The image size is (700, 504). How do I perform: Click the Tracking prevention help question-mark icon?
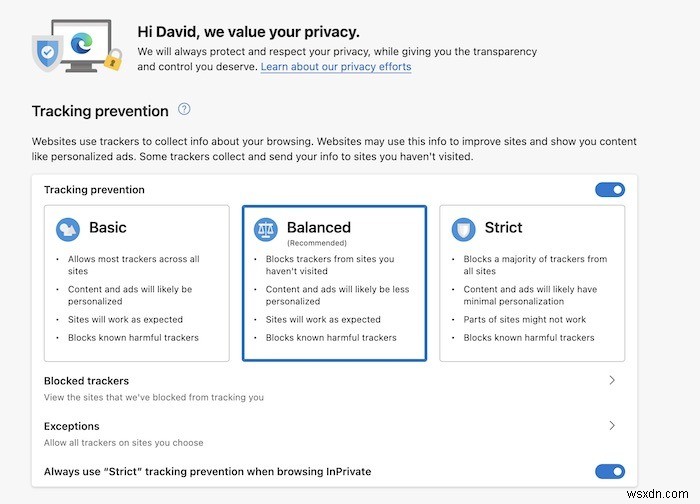tap(184, 109)
